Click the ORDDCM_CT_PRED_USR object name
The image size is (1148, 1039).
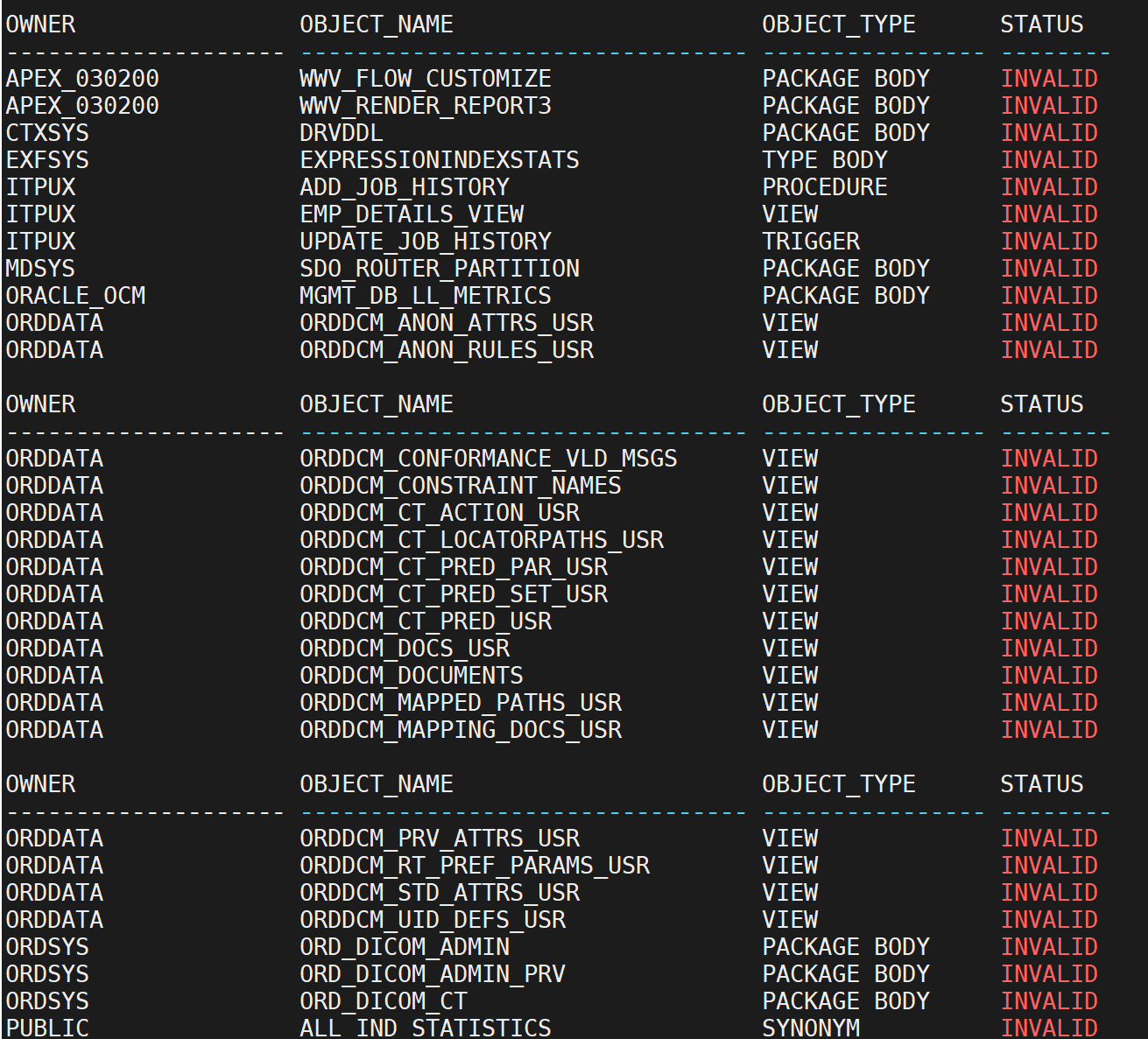pyautogui.click(x=426, y=621)
